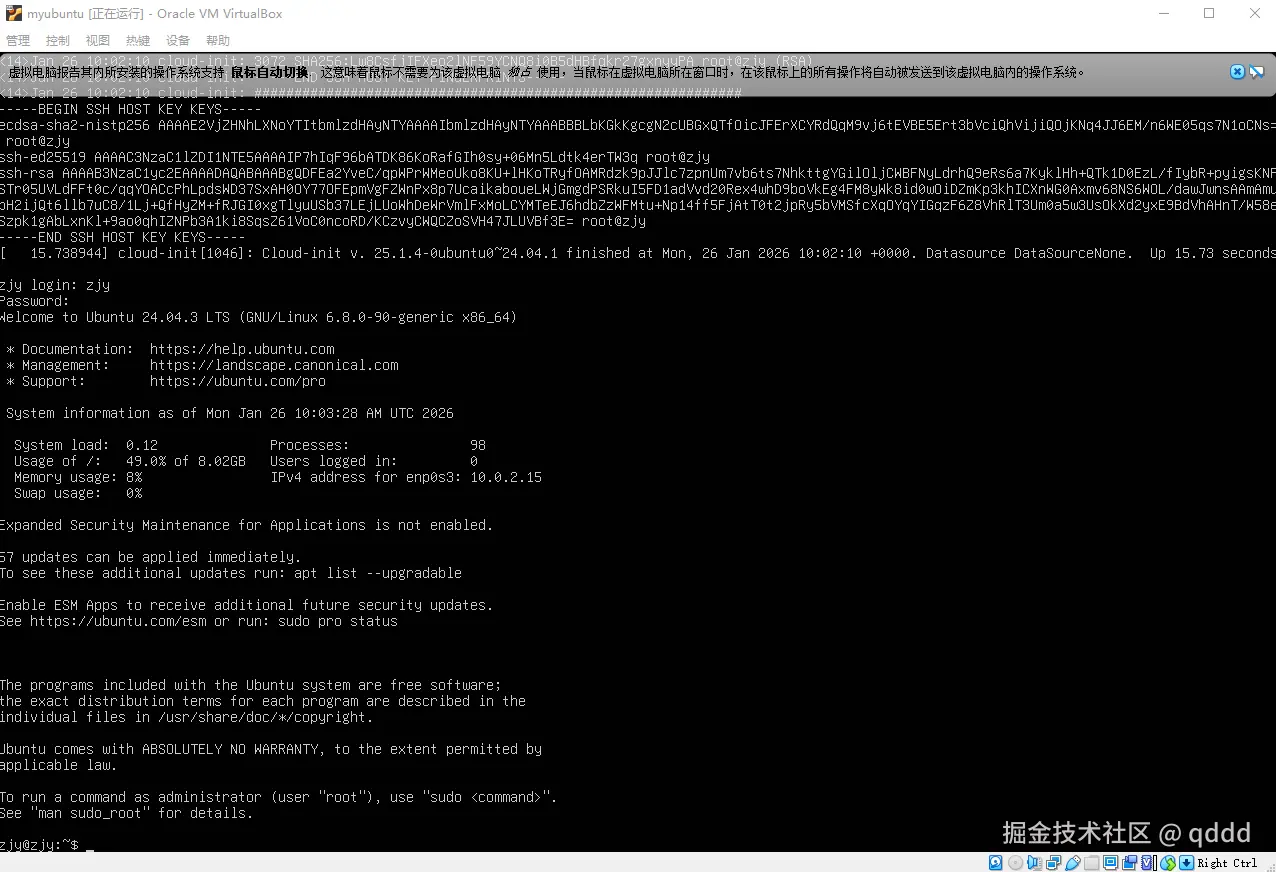This screenshot has width=1276, height=872.
Task: Click the virtualization features V icon
Action: click(1147, 862)
